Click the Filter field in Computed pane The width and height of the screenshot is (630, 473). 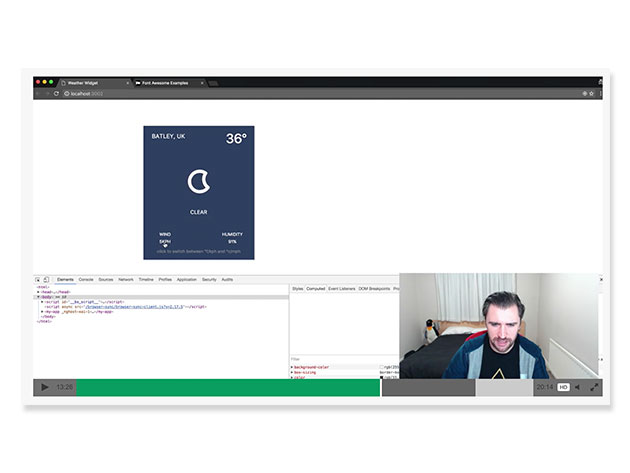pos(344,359)
